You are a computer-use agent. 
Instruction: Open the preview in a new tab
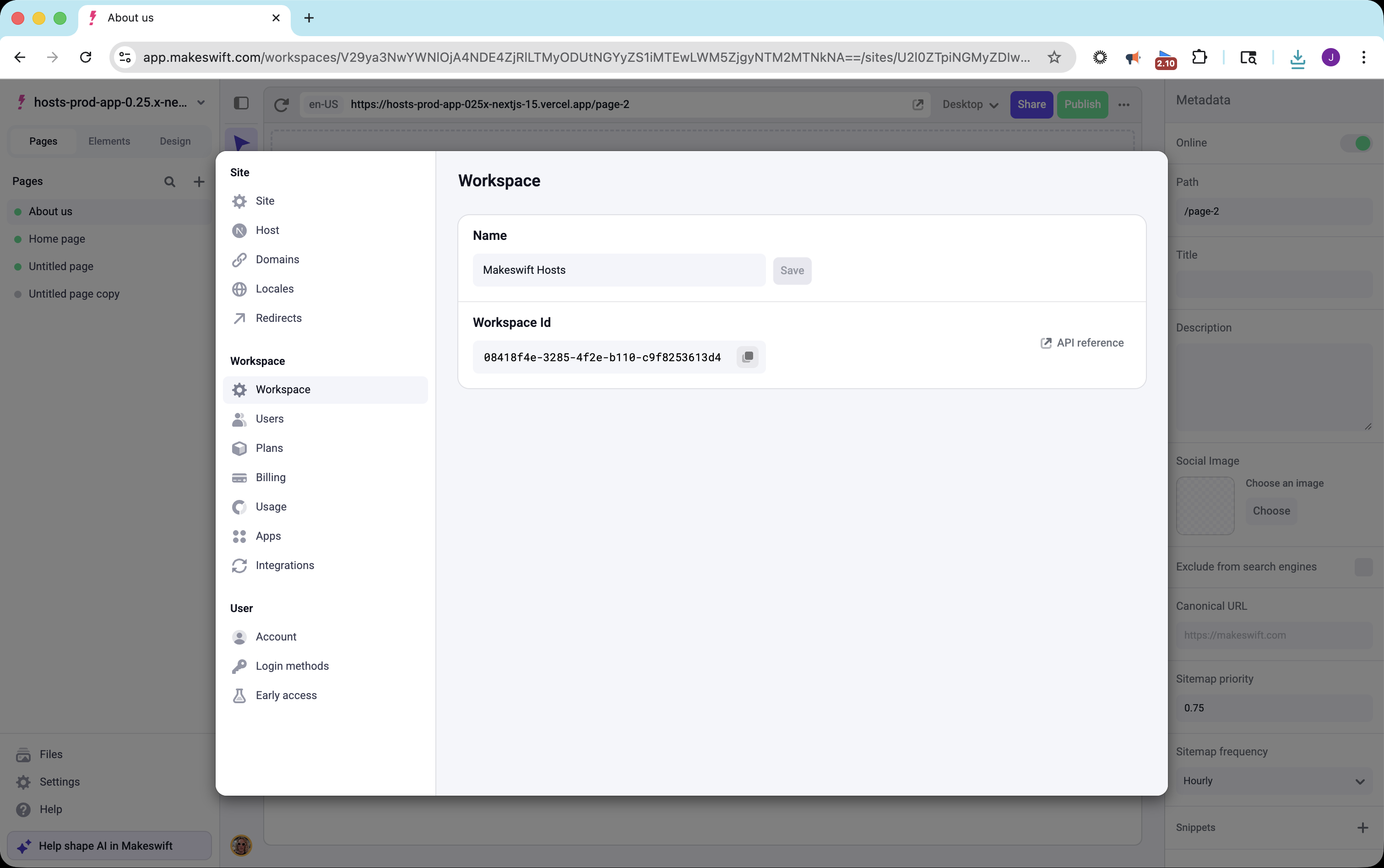pos(918,104)
